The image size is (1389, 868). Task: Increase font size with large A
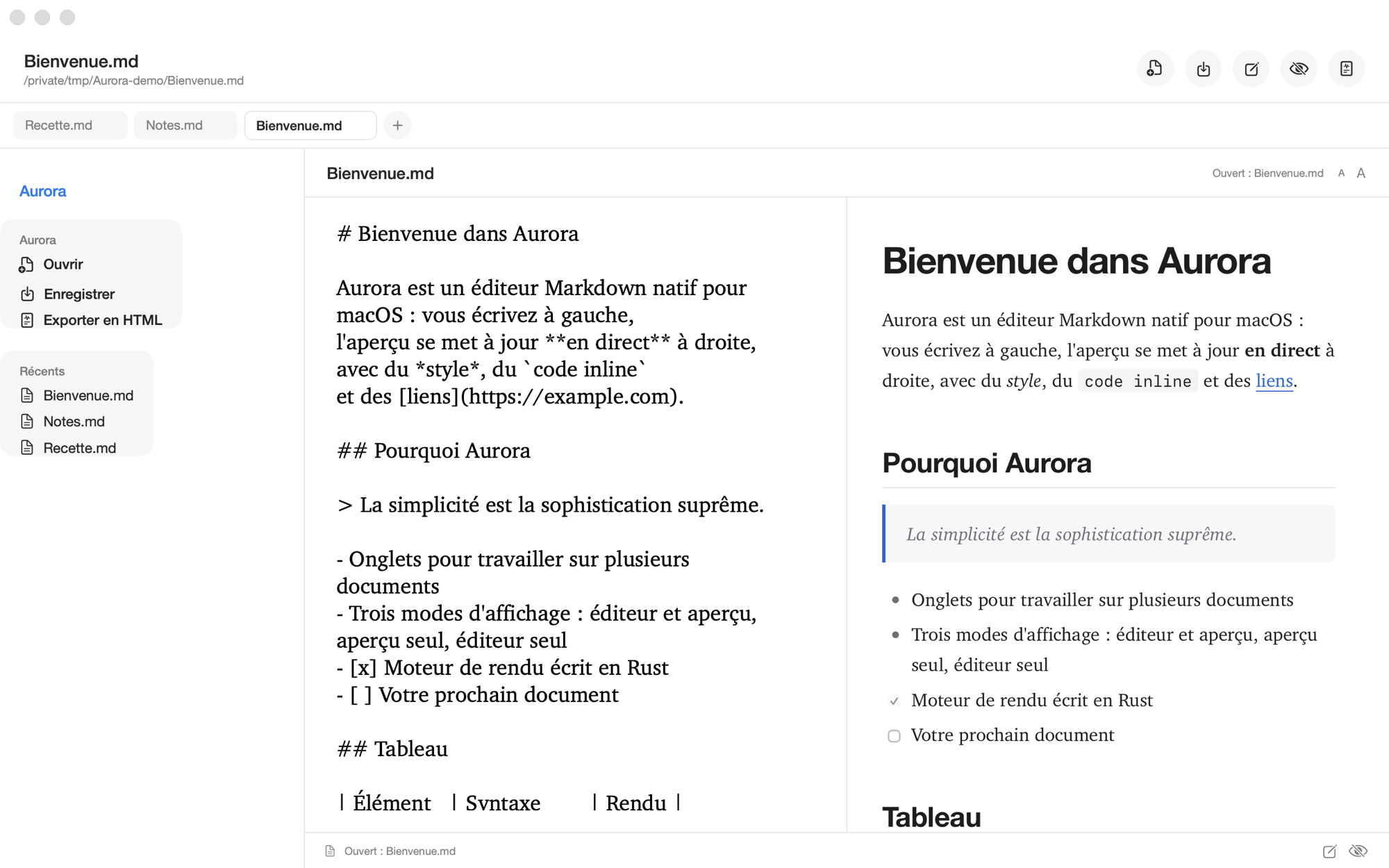point(1361,174)
